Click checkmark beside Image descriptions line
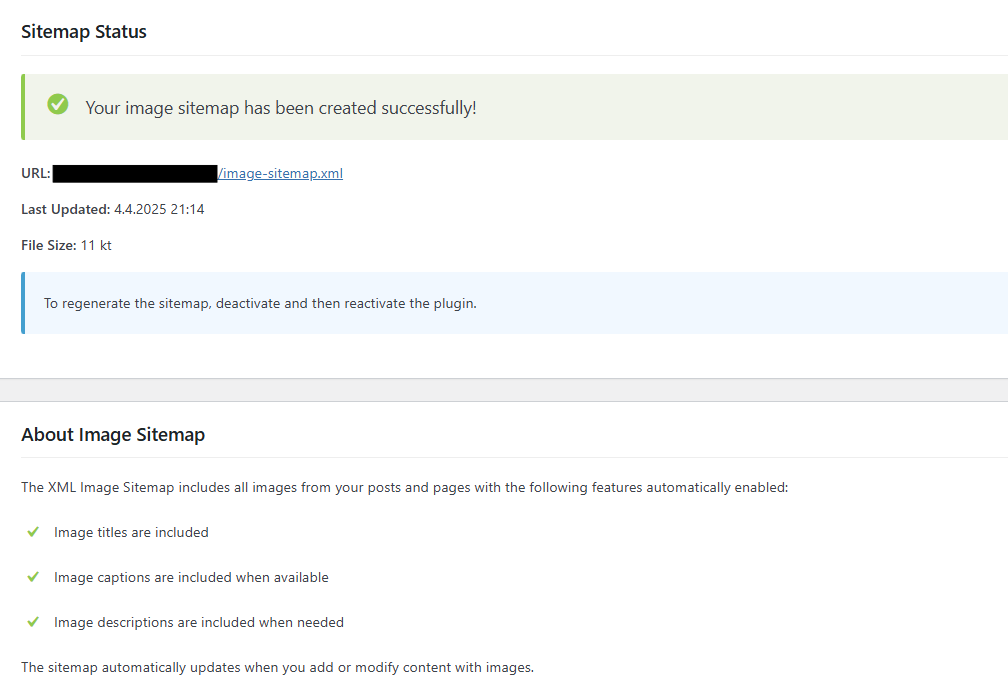This screenshot has width=1008, height=693. click(33, 622)
